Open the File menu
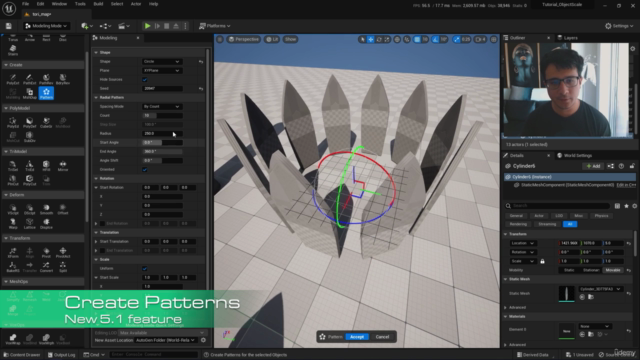This screenshot has width=640, height=360. click(x=25, y=4)
